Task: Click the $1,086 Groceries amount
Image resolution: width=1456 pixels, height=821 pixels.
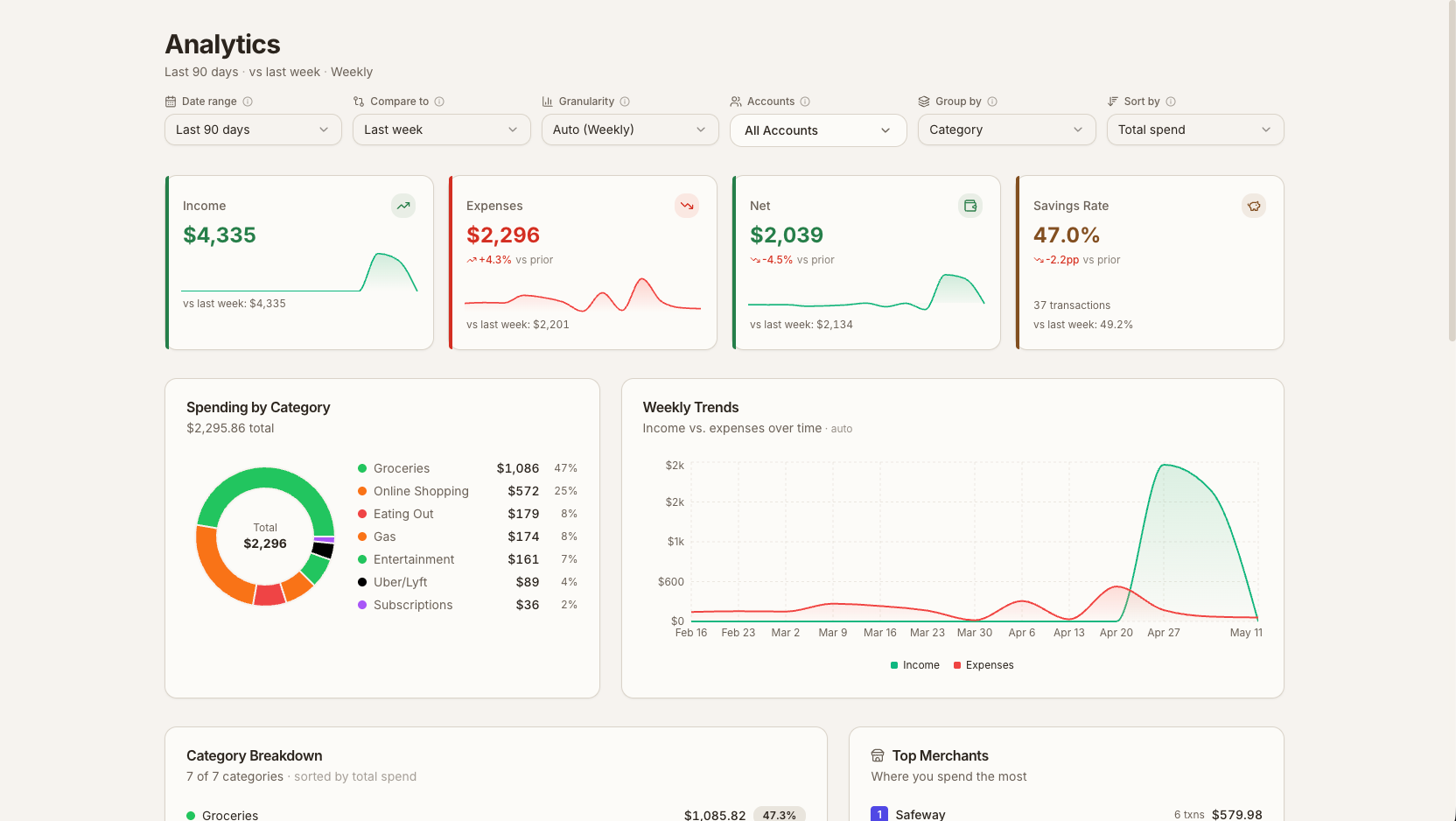Action: click(x=518, y=468)
